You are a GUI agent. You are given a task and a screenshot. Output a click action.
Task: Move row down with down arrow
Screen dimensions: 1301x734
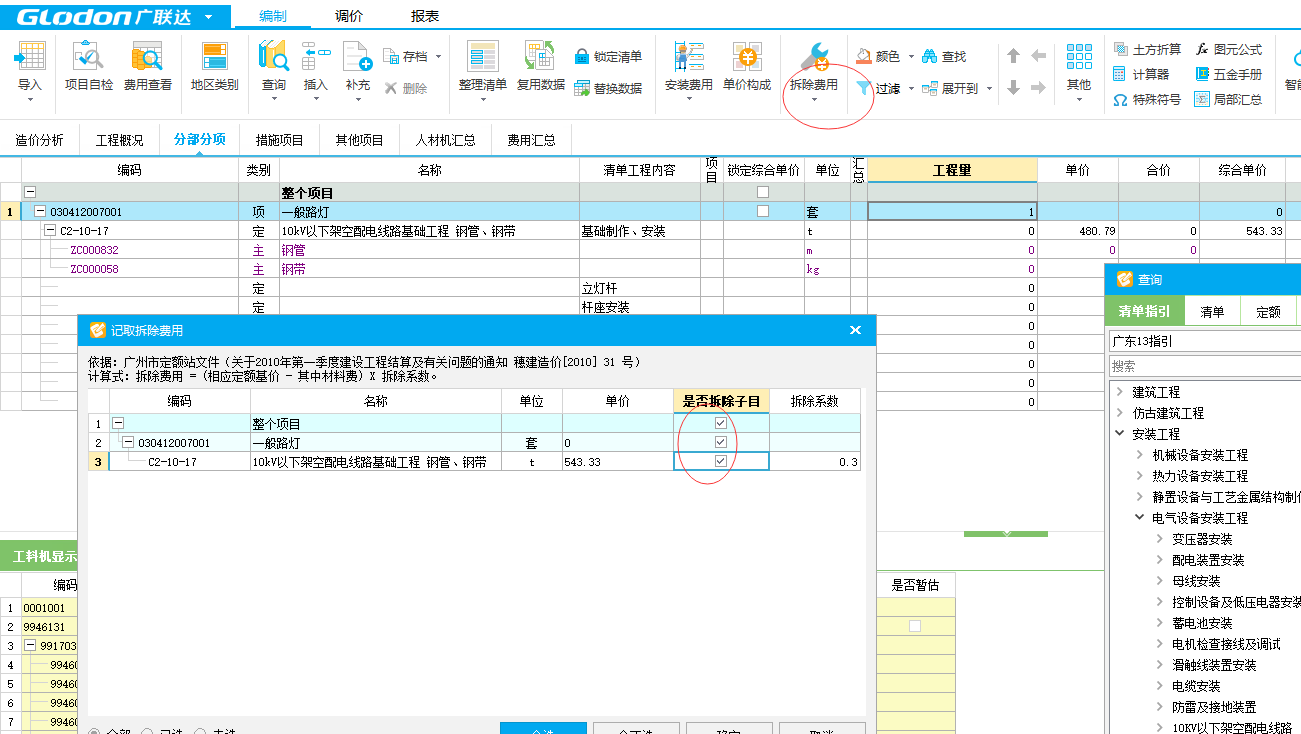click(x=1013, y=88)
